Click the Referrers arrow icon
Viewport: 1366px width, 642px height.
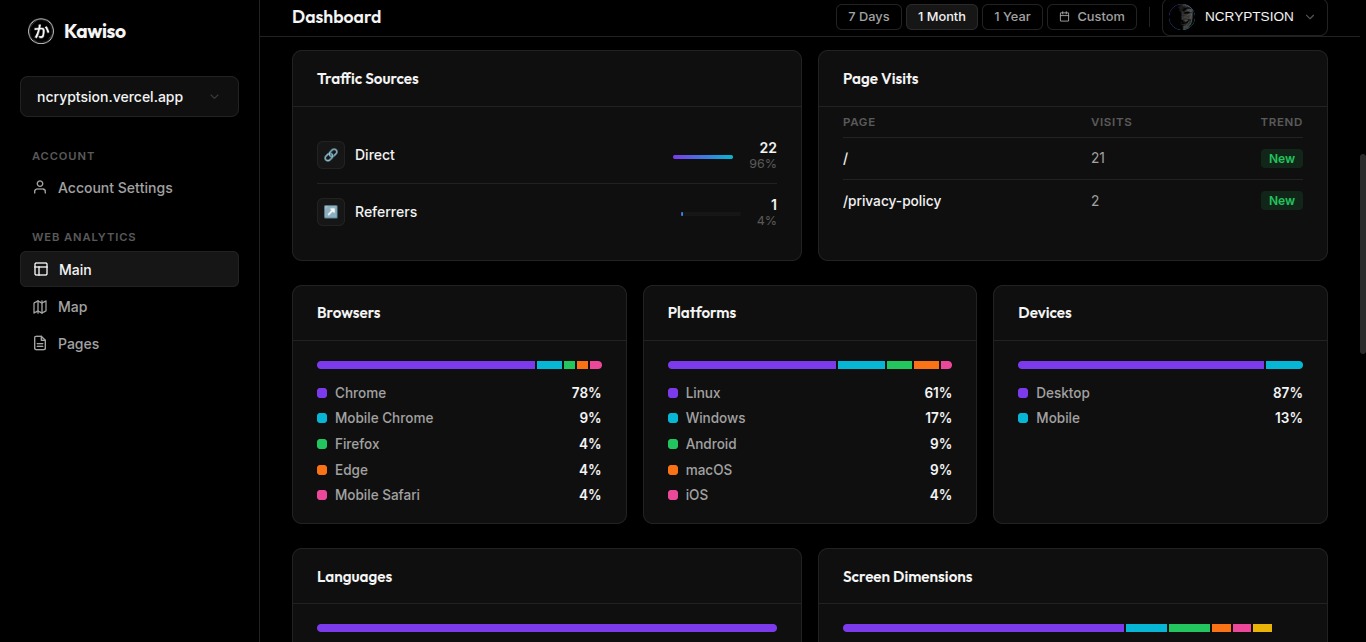point(330,211)
